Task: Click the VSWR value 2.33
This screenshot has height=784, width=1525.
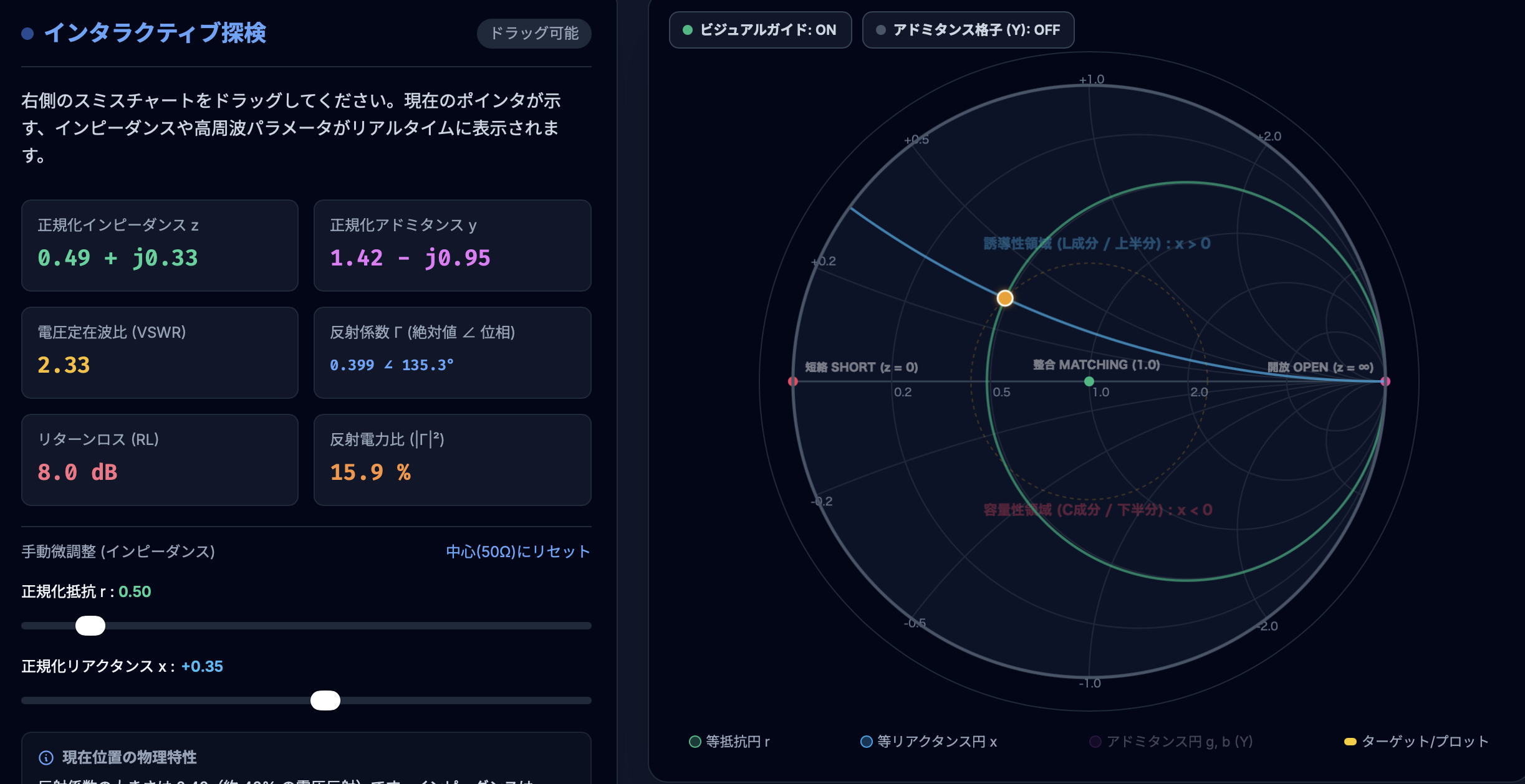Action: pos(64,365)
